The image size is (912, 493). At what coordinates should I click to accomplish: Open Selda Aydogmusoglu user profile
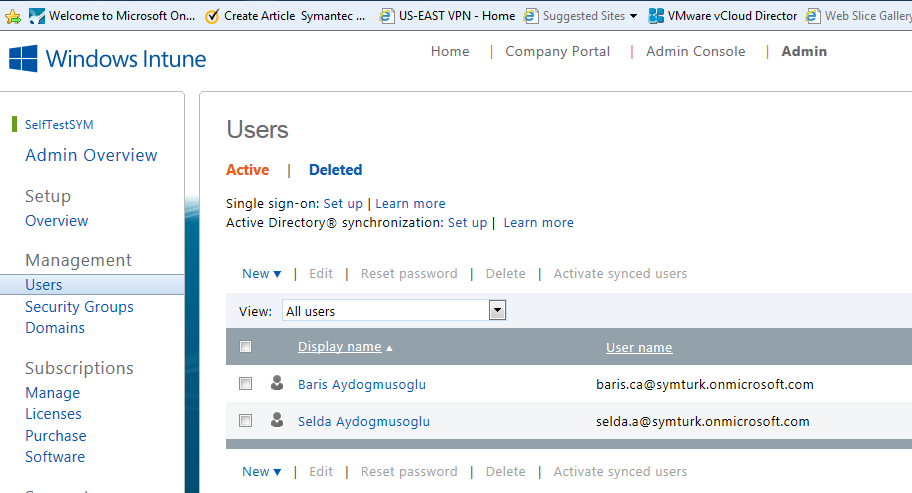[364, 421]
